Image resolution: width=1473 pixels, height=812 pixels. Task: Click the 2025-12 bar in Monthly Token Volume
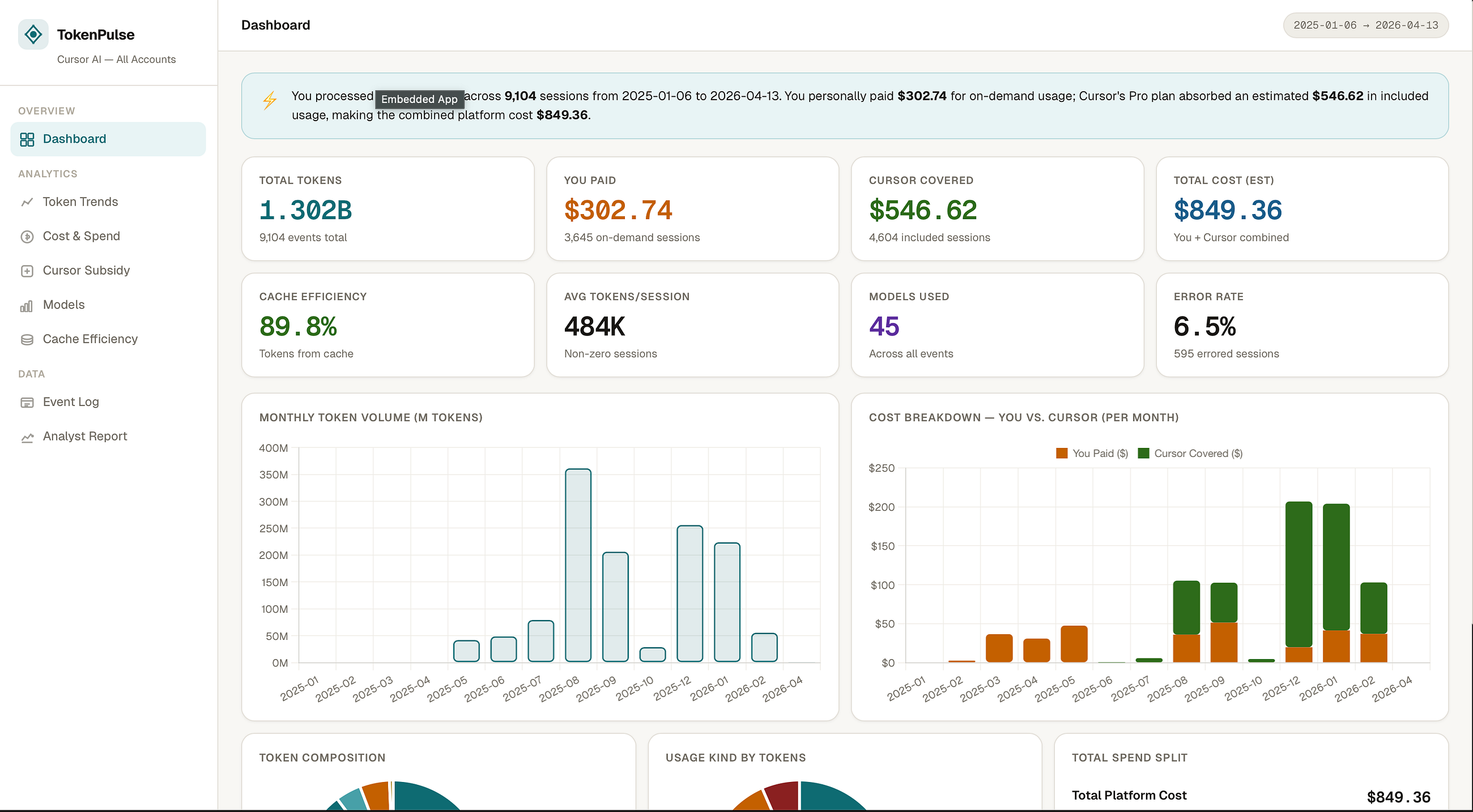pyautogui.click(x=689, y=594)
